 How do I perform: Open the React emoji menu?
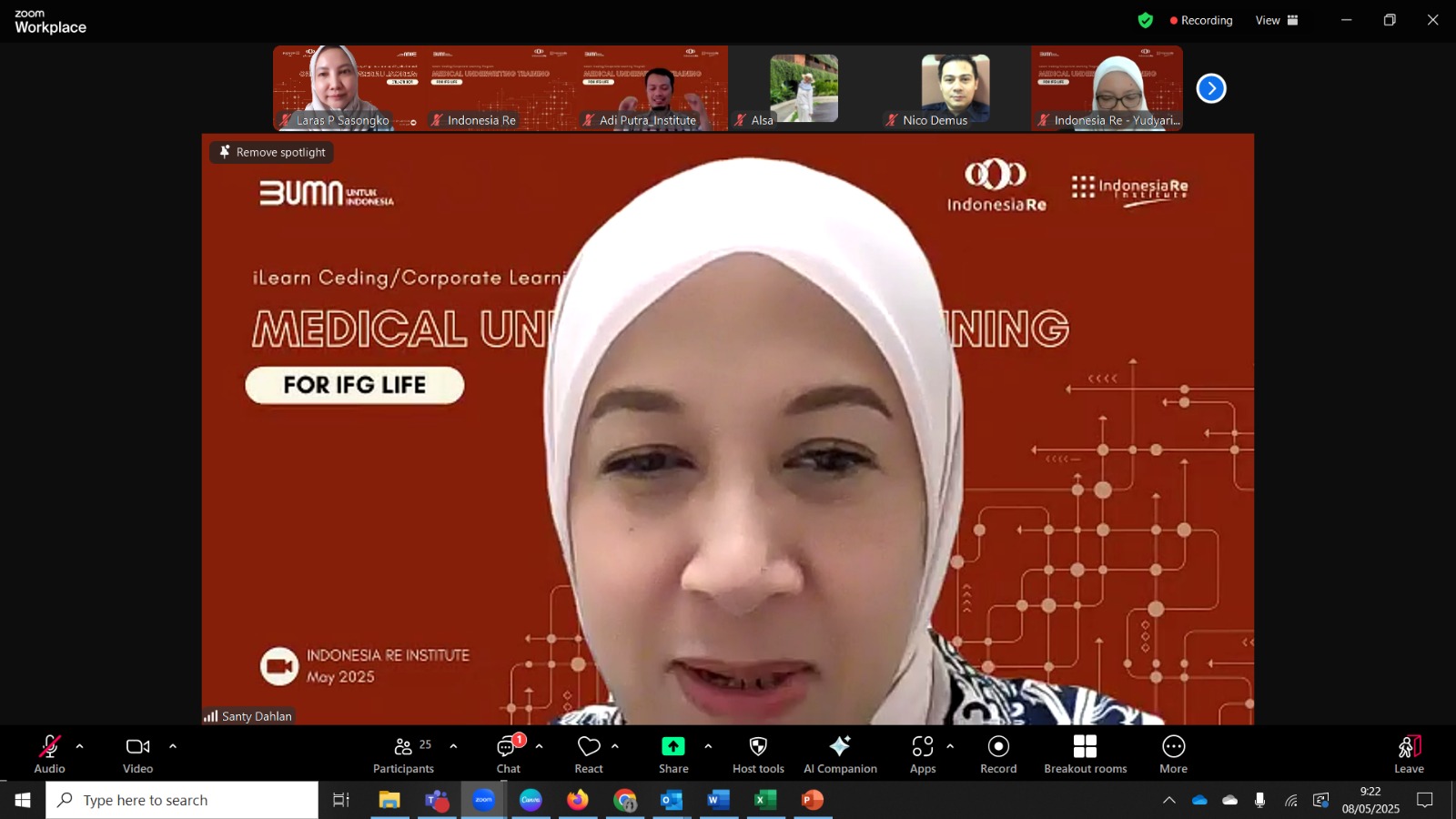click(589, 754)
